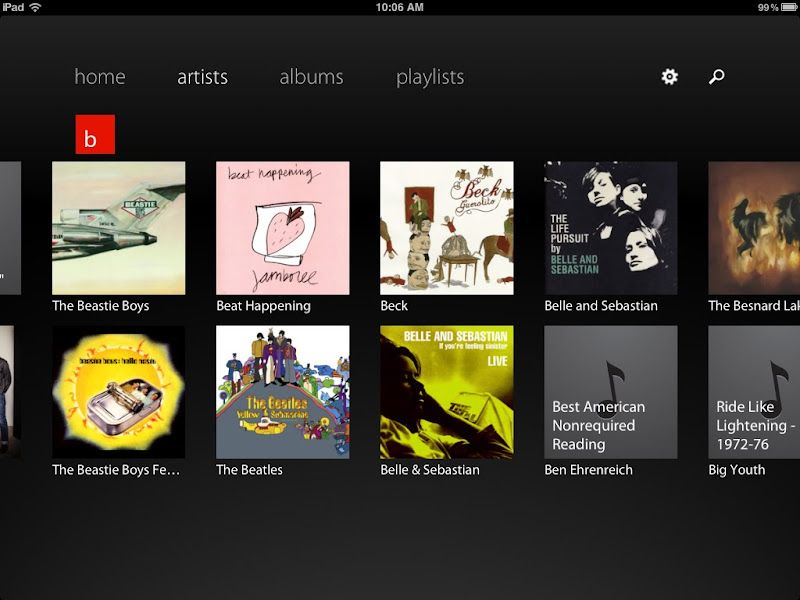Open the Hello Nasty sardine can cover

[119, 392]
